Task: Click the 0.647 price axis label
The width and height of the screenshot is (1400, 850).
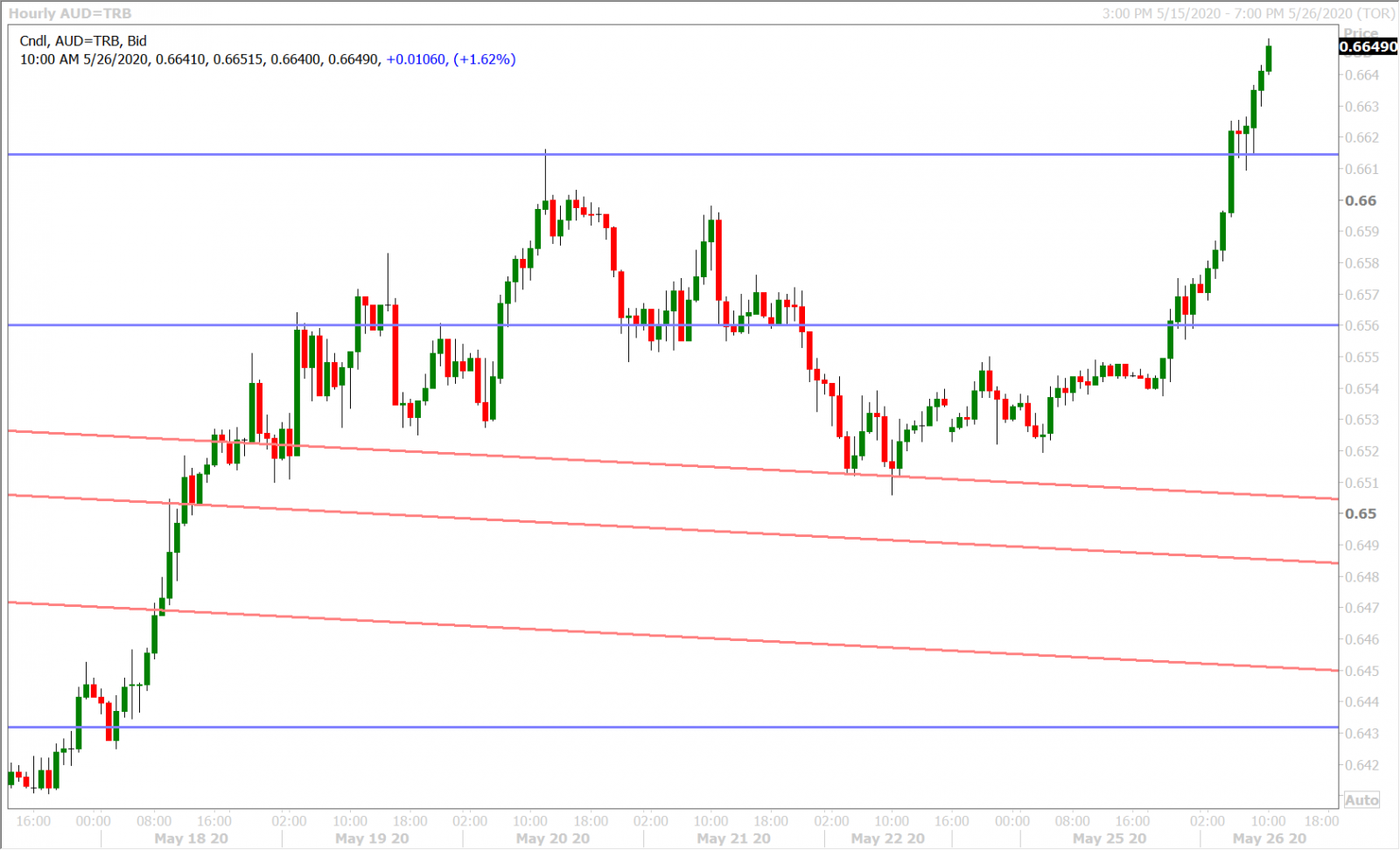Action: 1362,608
